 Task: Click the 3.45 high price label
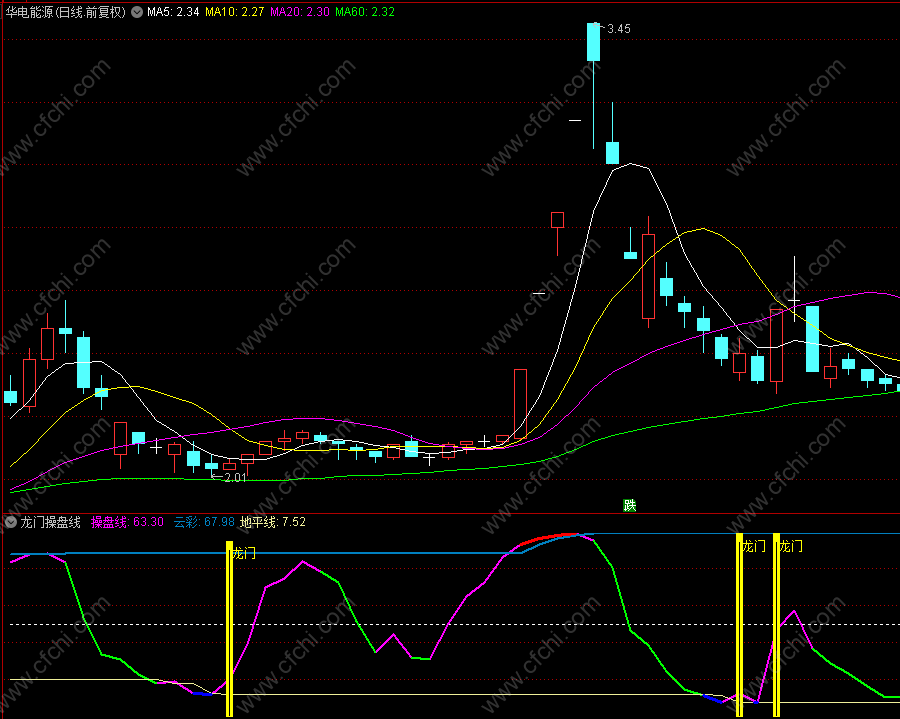click(618, 30)
